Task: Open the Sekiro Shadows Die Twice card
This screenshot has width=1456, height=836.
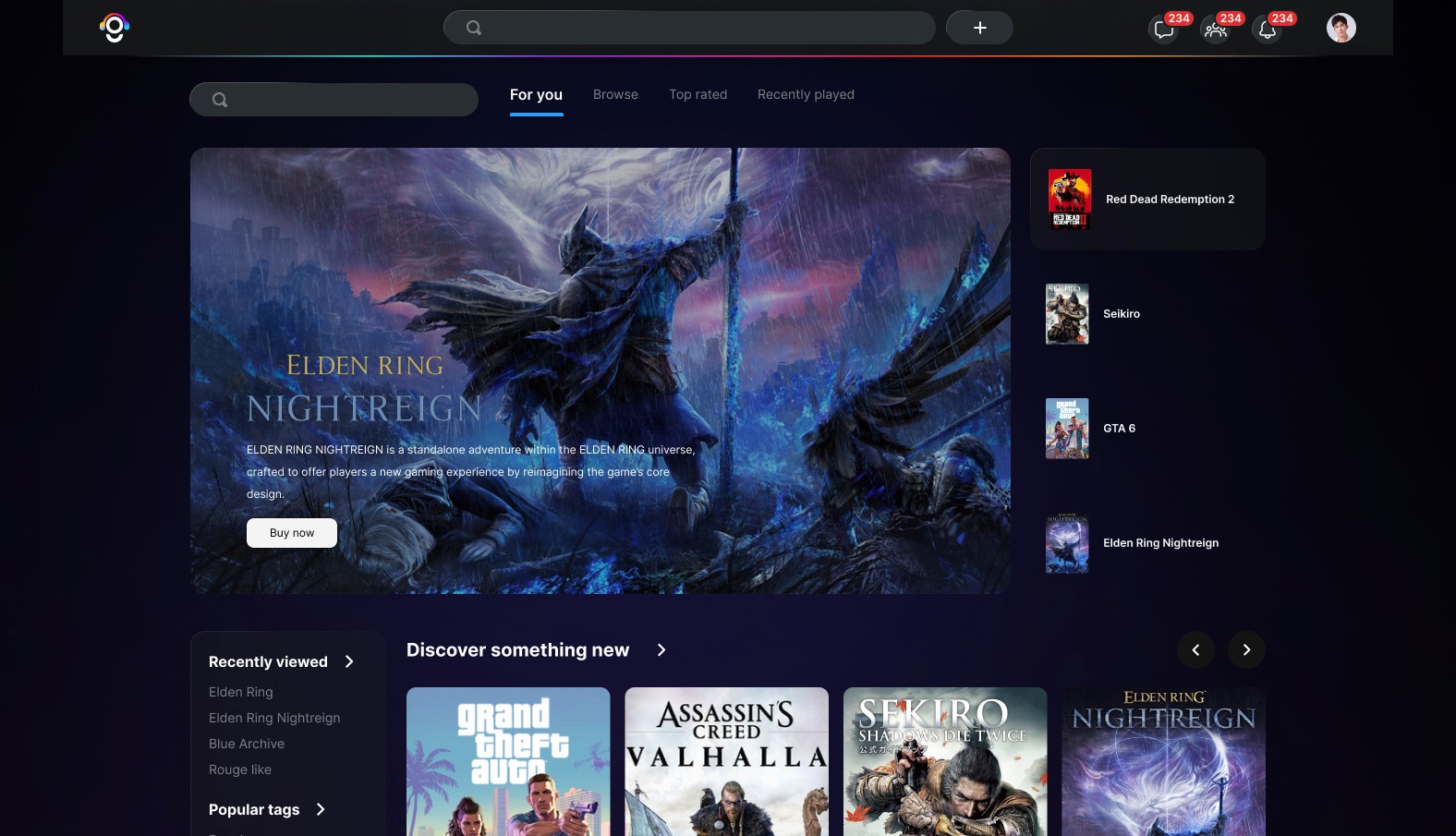Action: [945, 761]
